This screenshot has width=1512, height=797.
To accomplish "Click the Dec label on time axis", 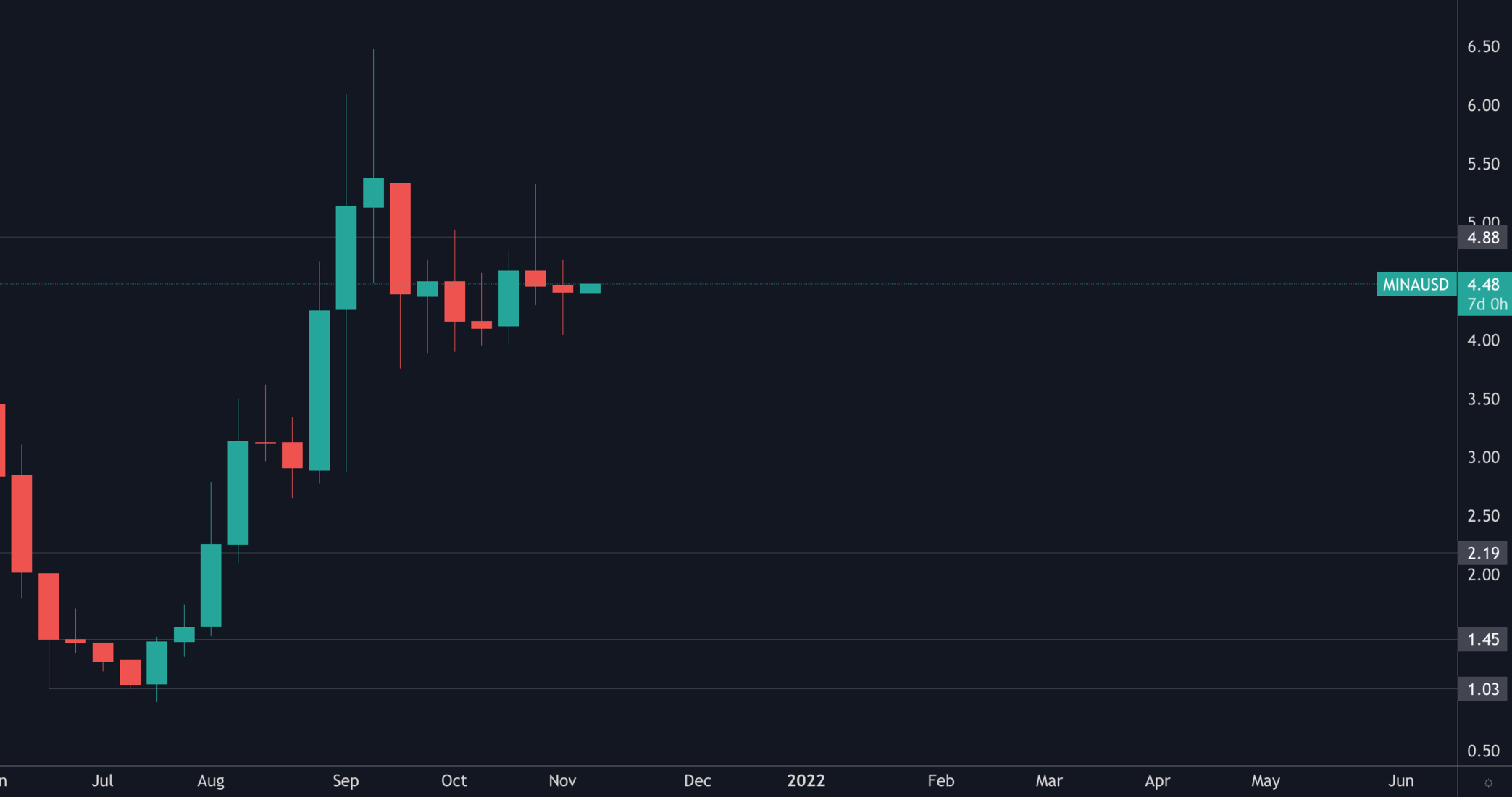I will [x=698, y=781].
